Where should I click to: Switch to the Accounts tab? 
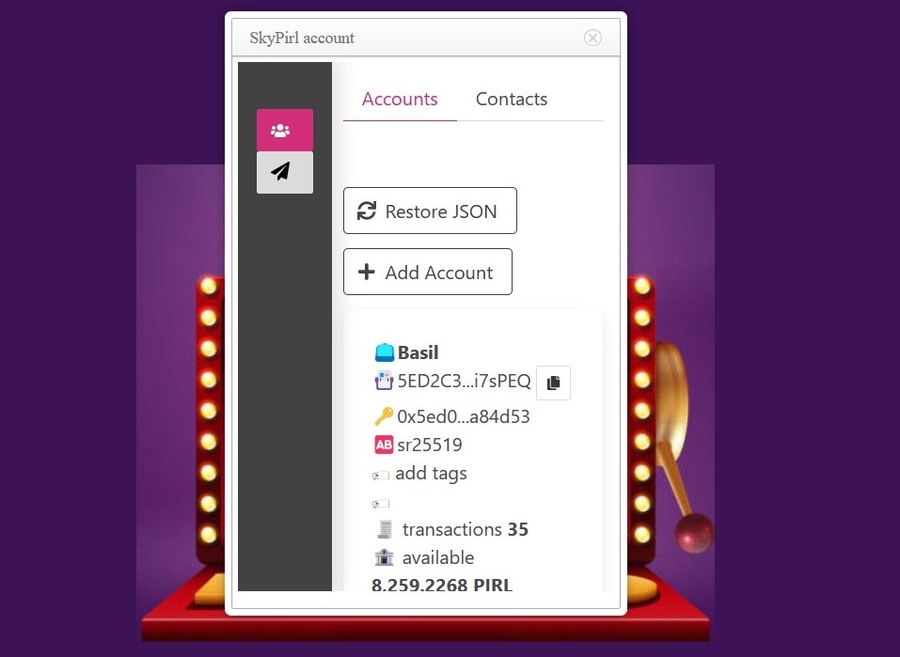[x=399, y=99]
